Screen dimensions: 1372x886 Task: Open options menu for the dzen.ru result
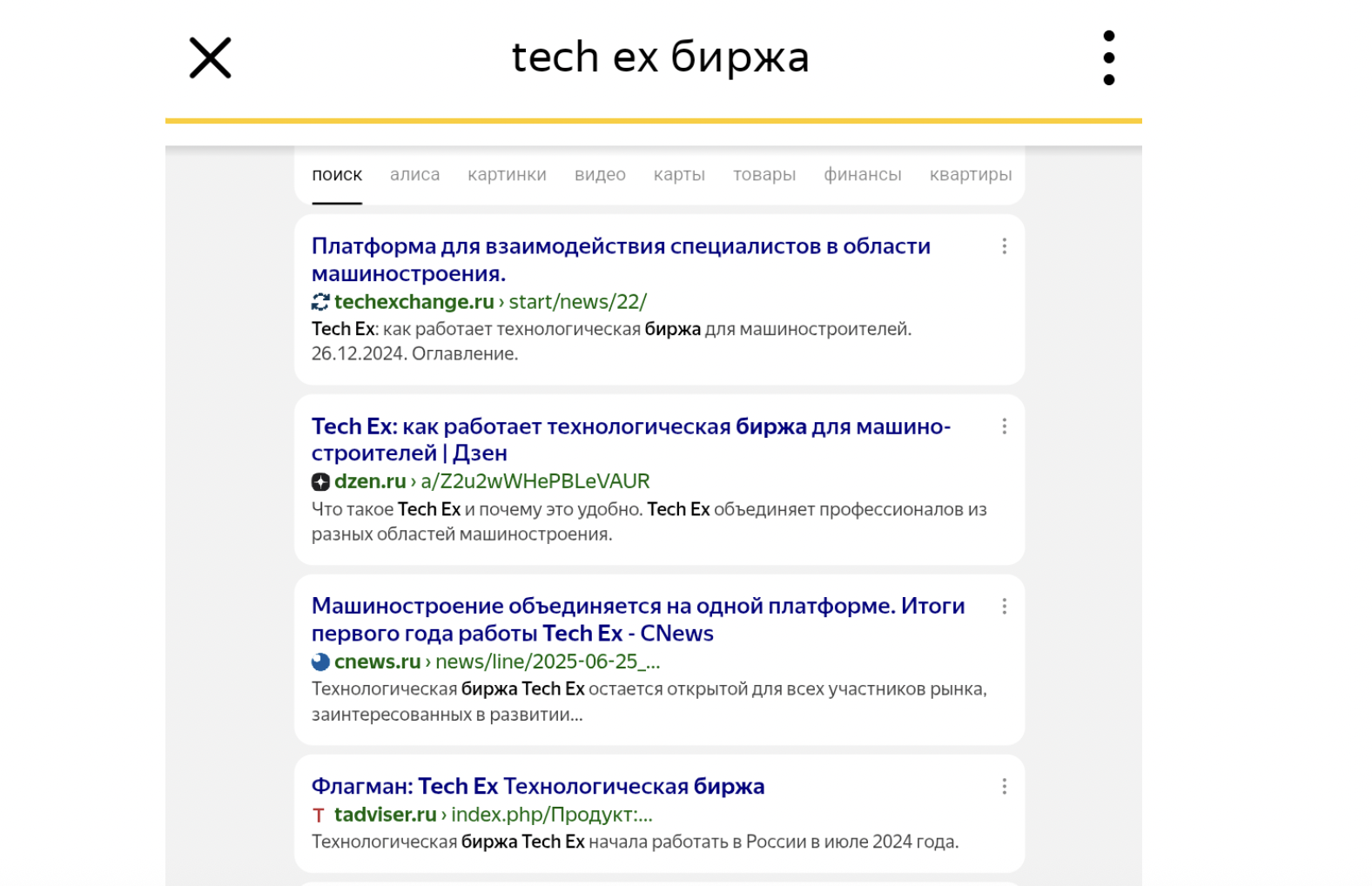click(x=1004, y=426)
